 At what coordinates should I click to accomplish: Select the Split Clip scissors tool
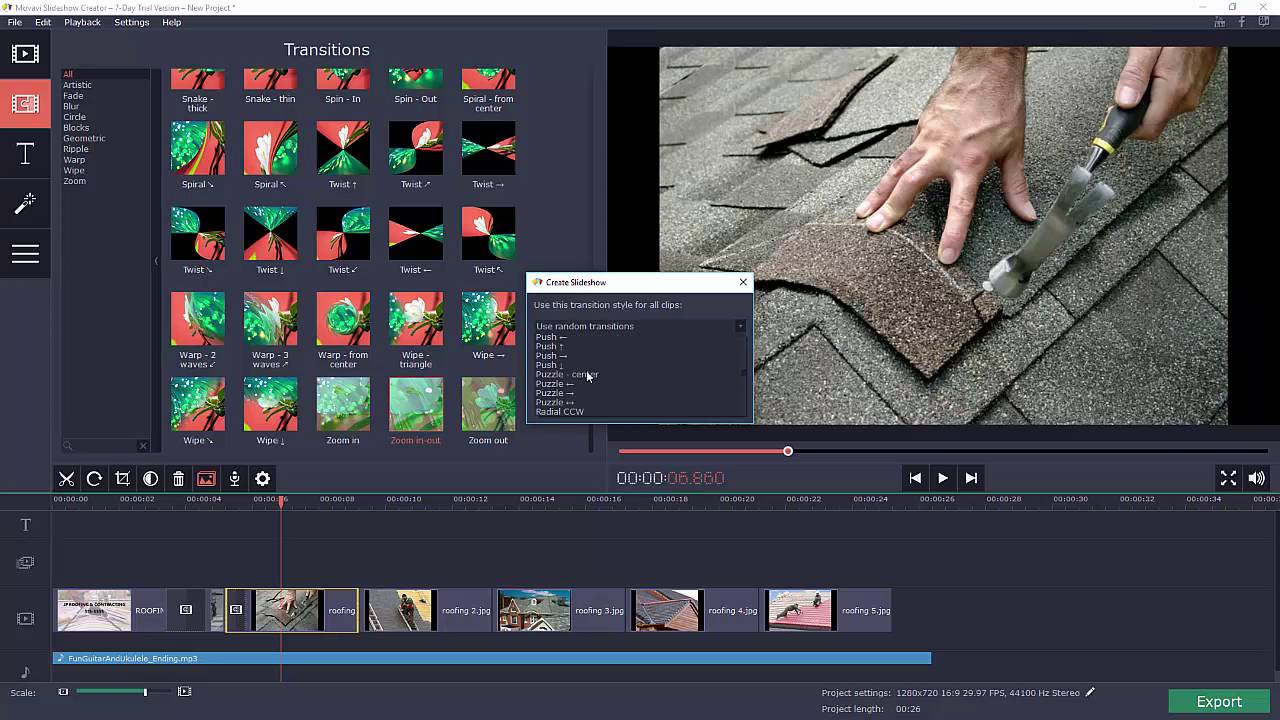[x=66, y=479]
